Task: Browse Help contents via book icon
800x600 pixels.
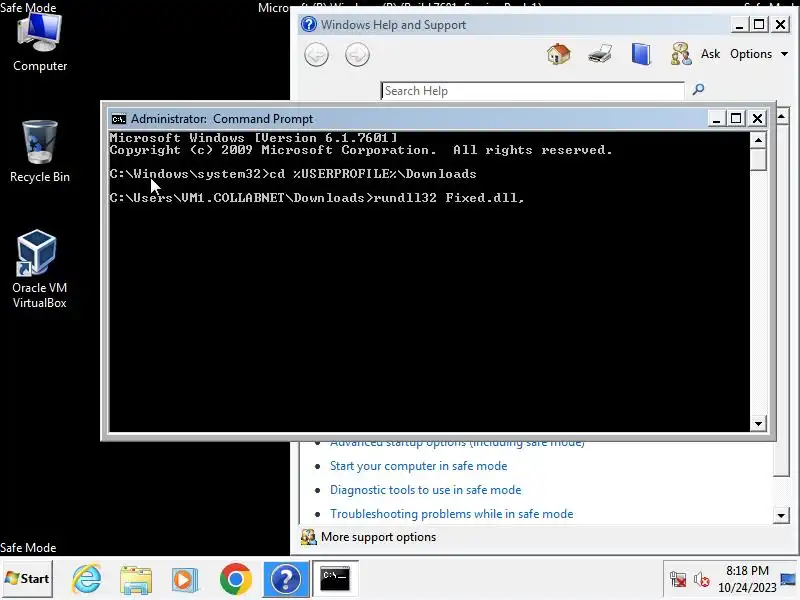Action: (x=641, y=54)
